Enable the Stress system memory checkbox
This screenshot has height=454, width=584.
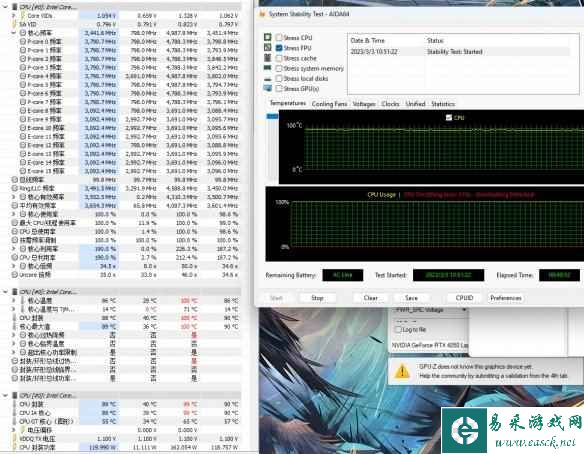(279, 69)
